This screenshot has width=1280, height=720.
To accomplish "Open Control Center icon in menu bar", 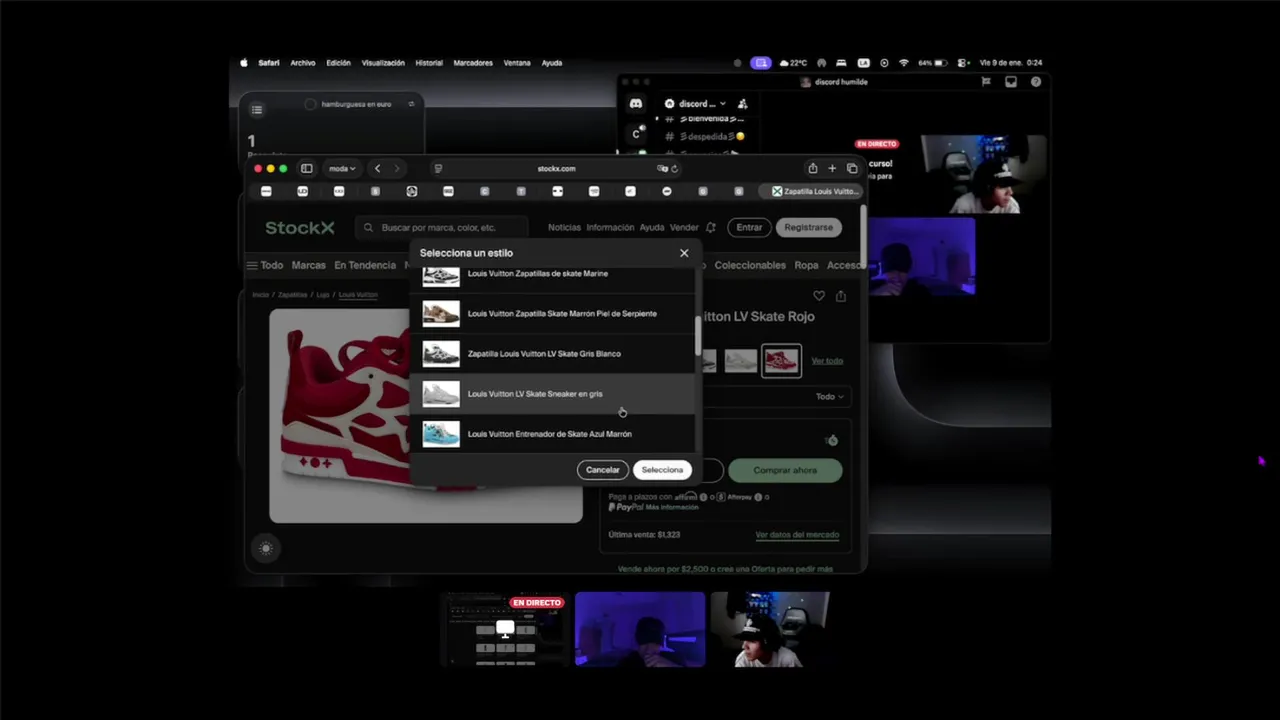I will click(x=962, y=63).
